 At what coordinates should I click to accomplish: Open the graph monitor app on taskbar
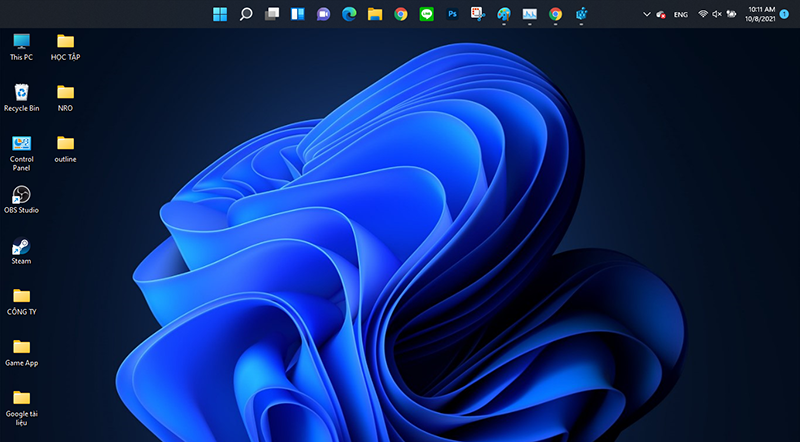530,14
